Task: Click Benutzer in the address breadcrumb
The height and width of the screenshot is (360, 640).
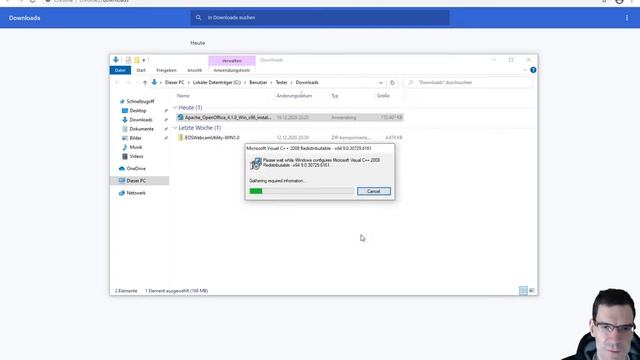Action: 258,82
